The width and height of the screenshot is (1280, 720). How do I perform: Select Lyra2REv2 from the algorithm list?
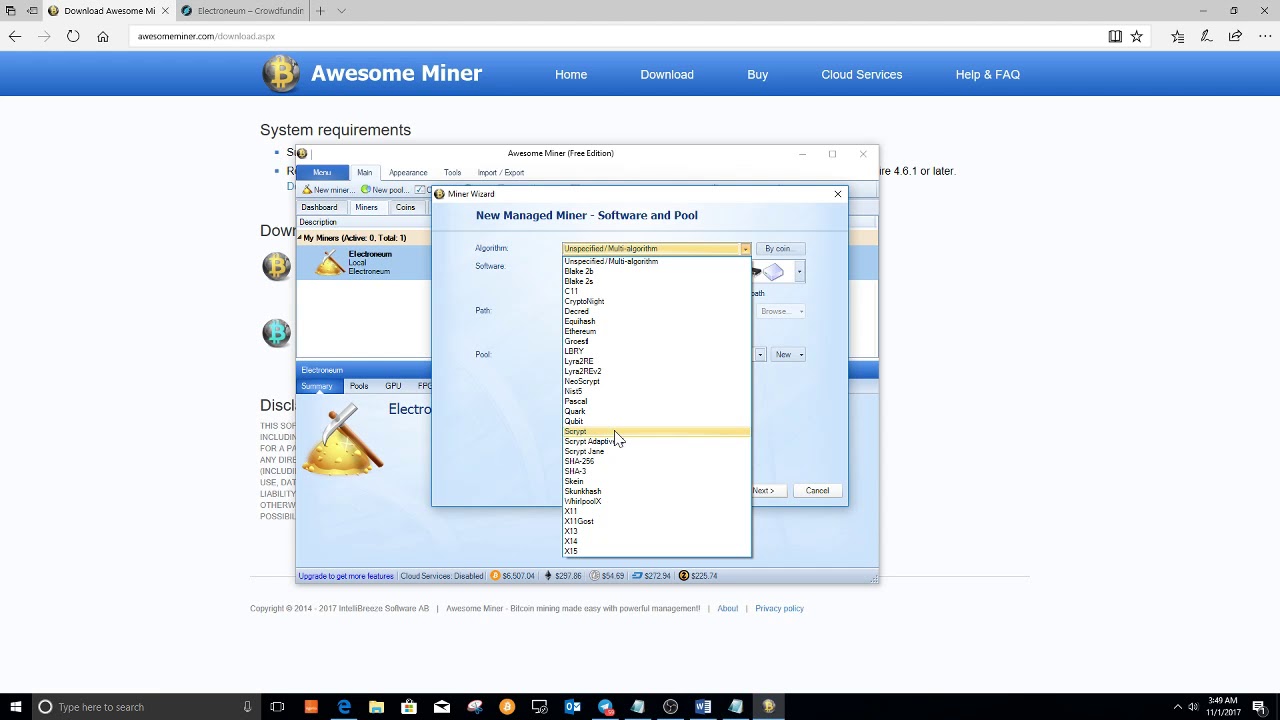coord(656,372)
